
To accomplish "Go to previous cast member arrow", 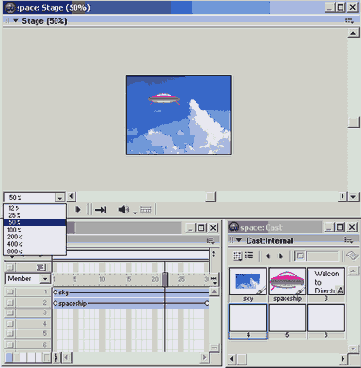I will point(268,256).
